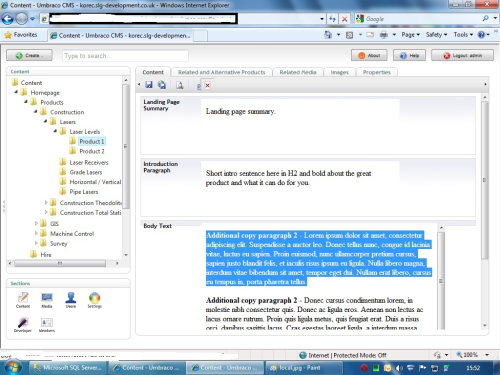
Task: Click the Feeds icon in the IE command bar
Action: (349, 35)
